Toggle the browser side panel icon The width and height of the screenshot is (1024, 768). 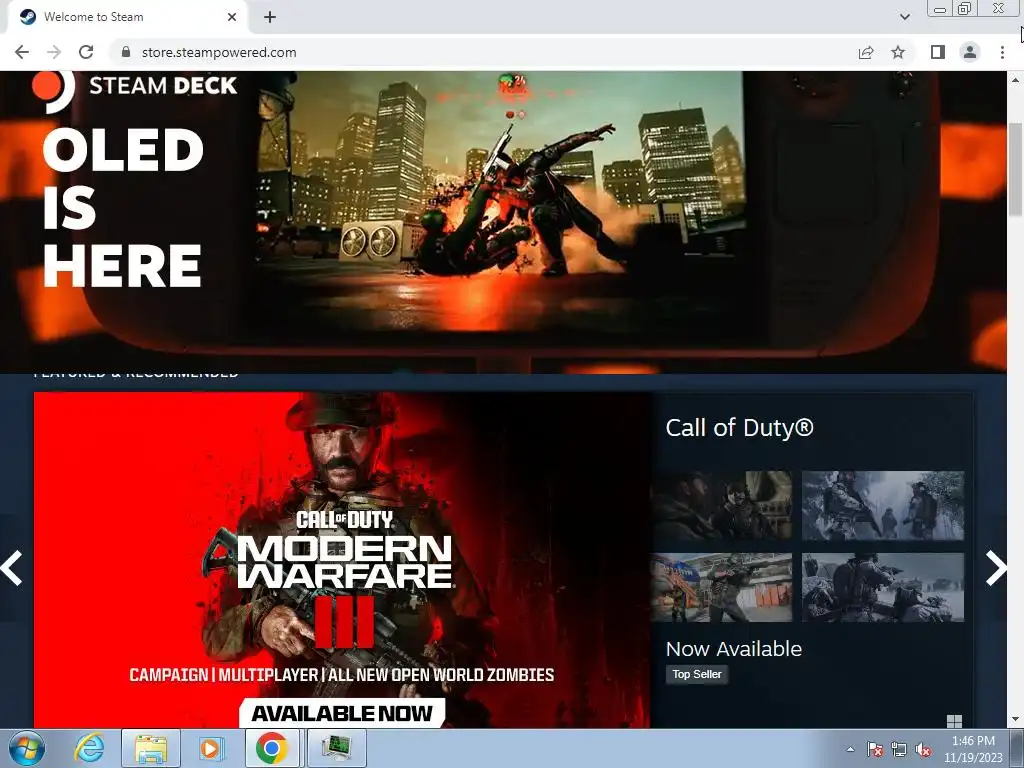click(x=937, y=52)
